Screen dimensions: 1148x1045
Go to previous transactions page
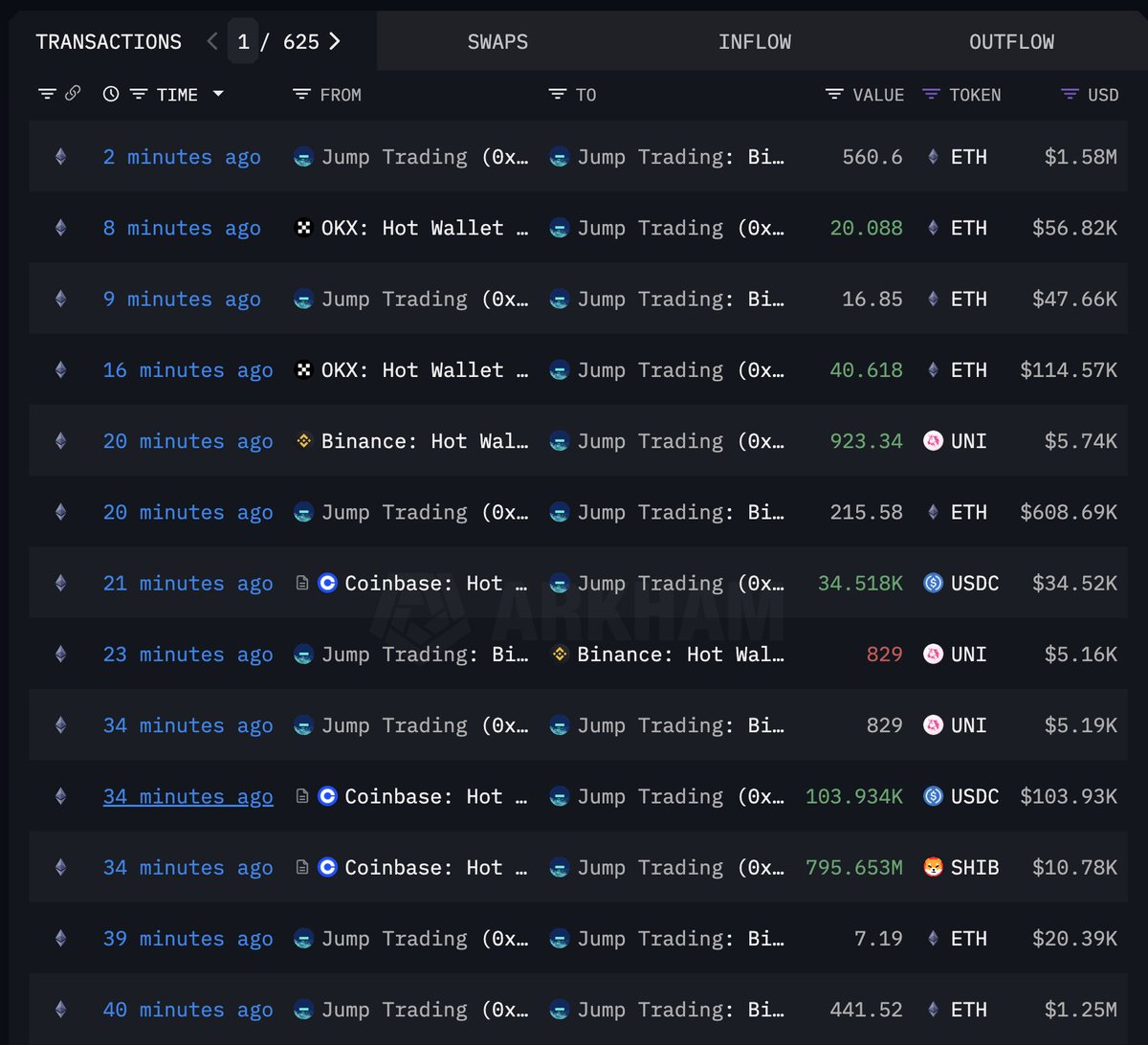coord(212,41)
